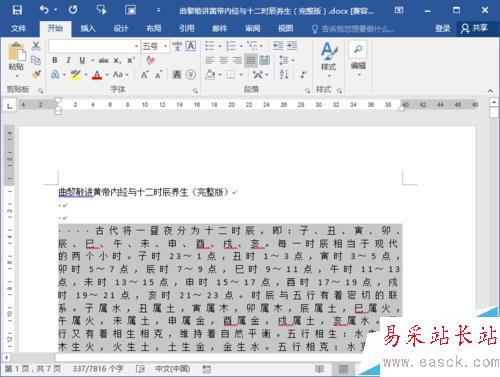Increase font size with grow font
This screenshot has height=377, width=500.
point(144,75)
